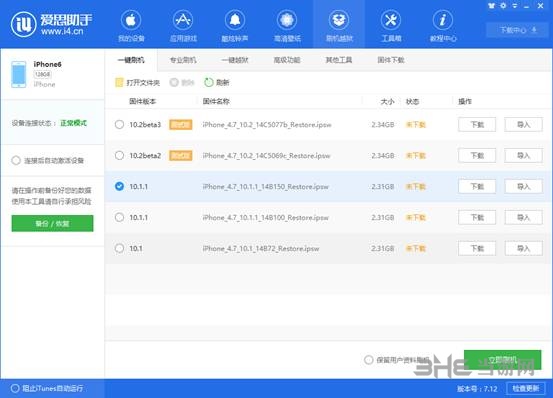Viewport: 553px width, 398px height.
Task: Click the green 立即刷机 button
Action: 503,360
